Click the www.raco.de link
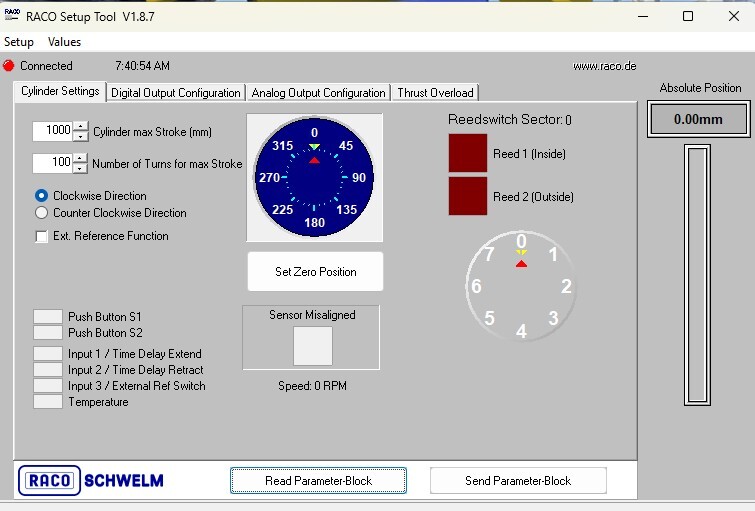 pos(604,66)
